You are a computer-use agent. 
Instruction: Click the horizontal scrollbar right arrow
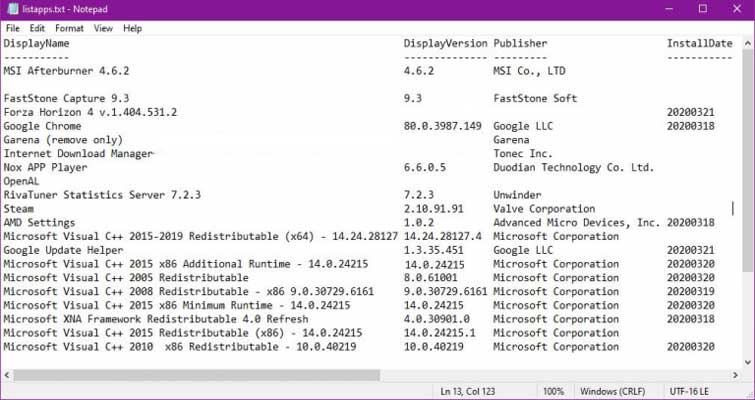point(735,374)
